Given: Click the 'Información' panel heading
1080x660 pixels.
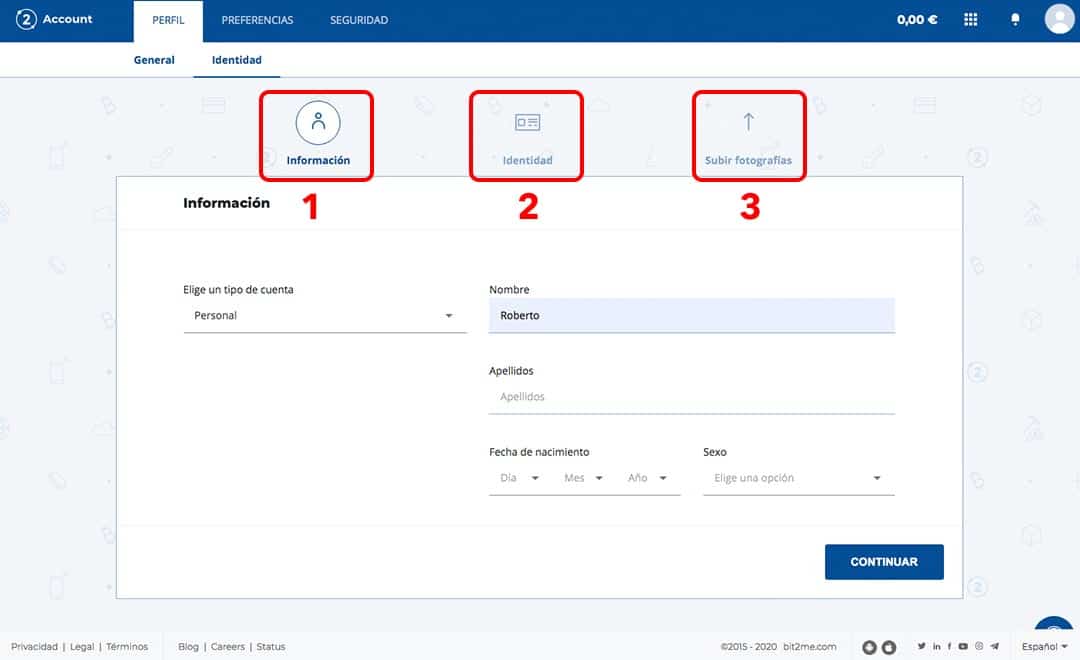Looking at the screenshot, I should tap(227, 203).
